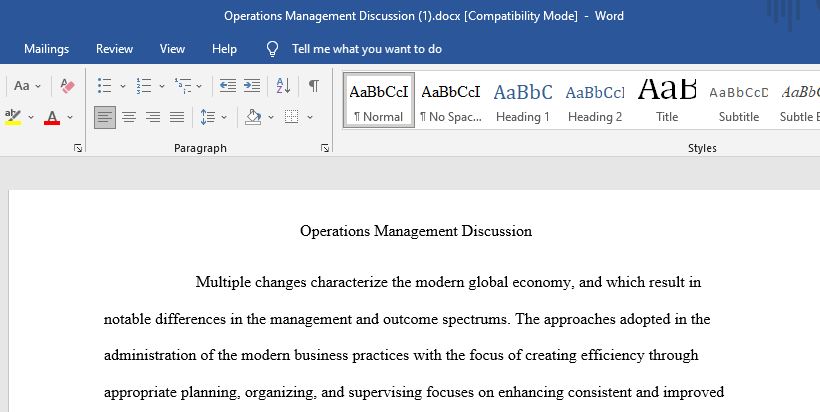This screenshot has height=412, width=820.
Task: Apply the Heading 2 style
Action: (595, 100)
